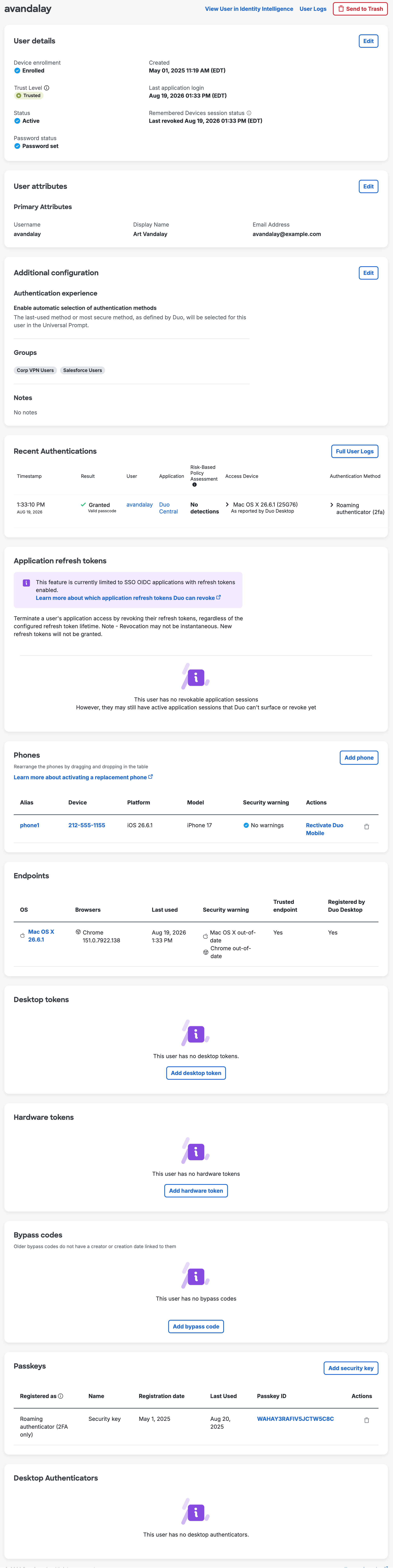Select the May 1, 2025 registration date cell
Screen dimensions: 393x1568
pyautogui.click(x=154, y=1419)
